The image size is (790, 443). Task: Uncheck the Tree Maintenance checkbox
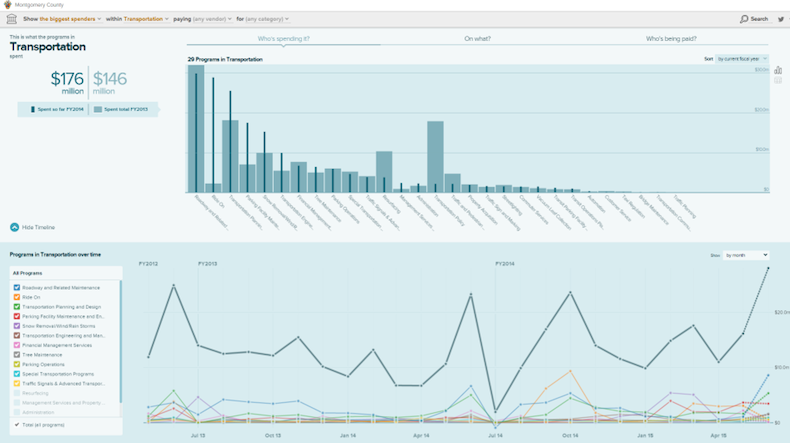[17, 354]
